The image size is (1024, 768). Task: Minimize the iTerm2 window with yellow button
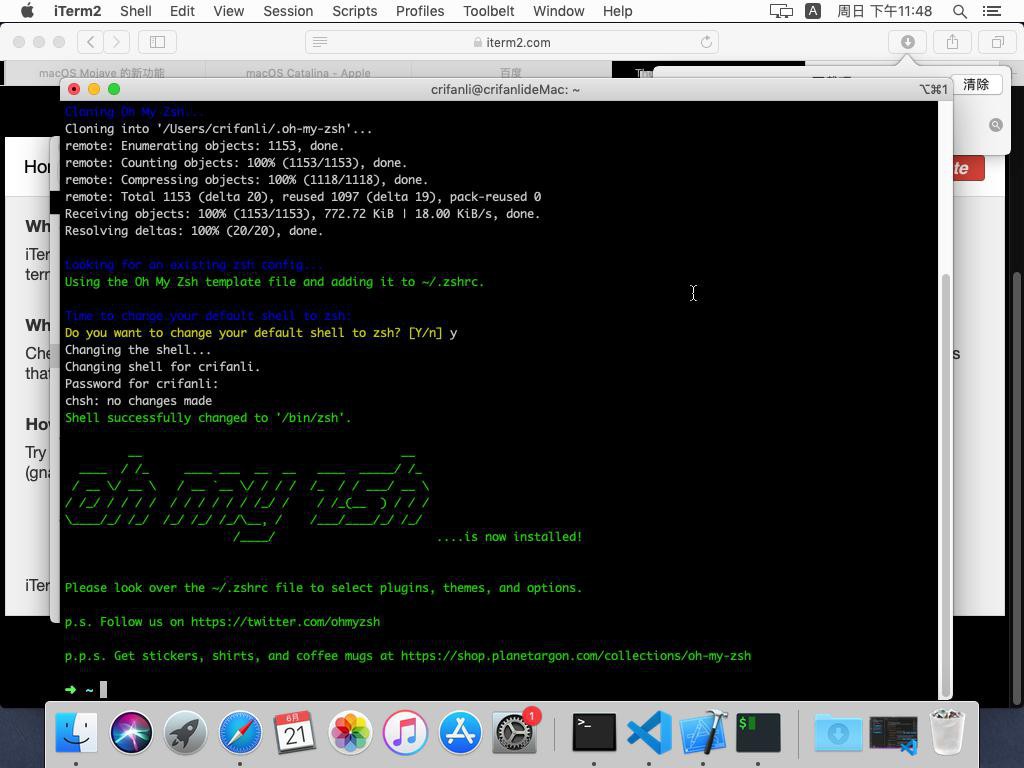94,89
